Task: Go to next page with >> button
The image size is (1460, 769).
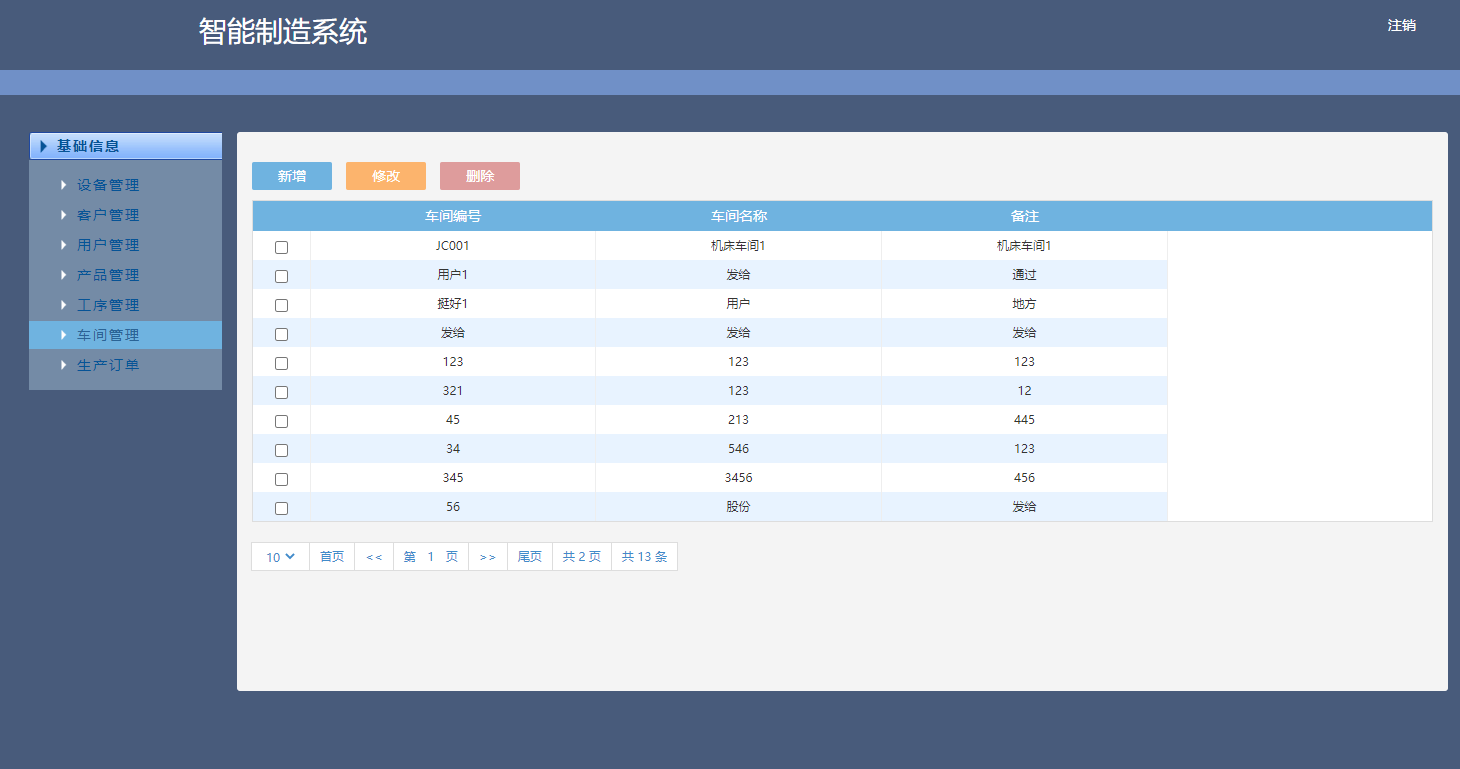Action: pos(487,557)
